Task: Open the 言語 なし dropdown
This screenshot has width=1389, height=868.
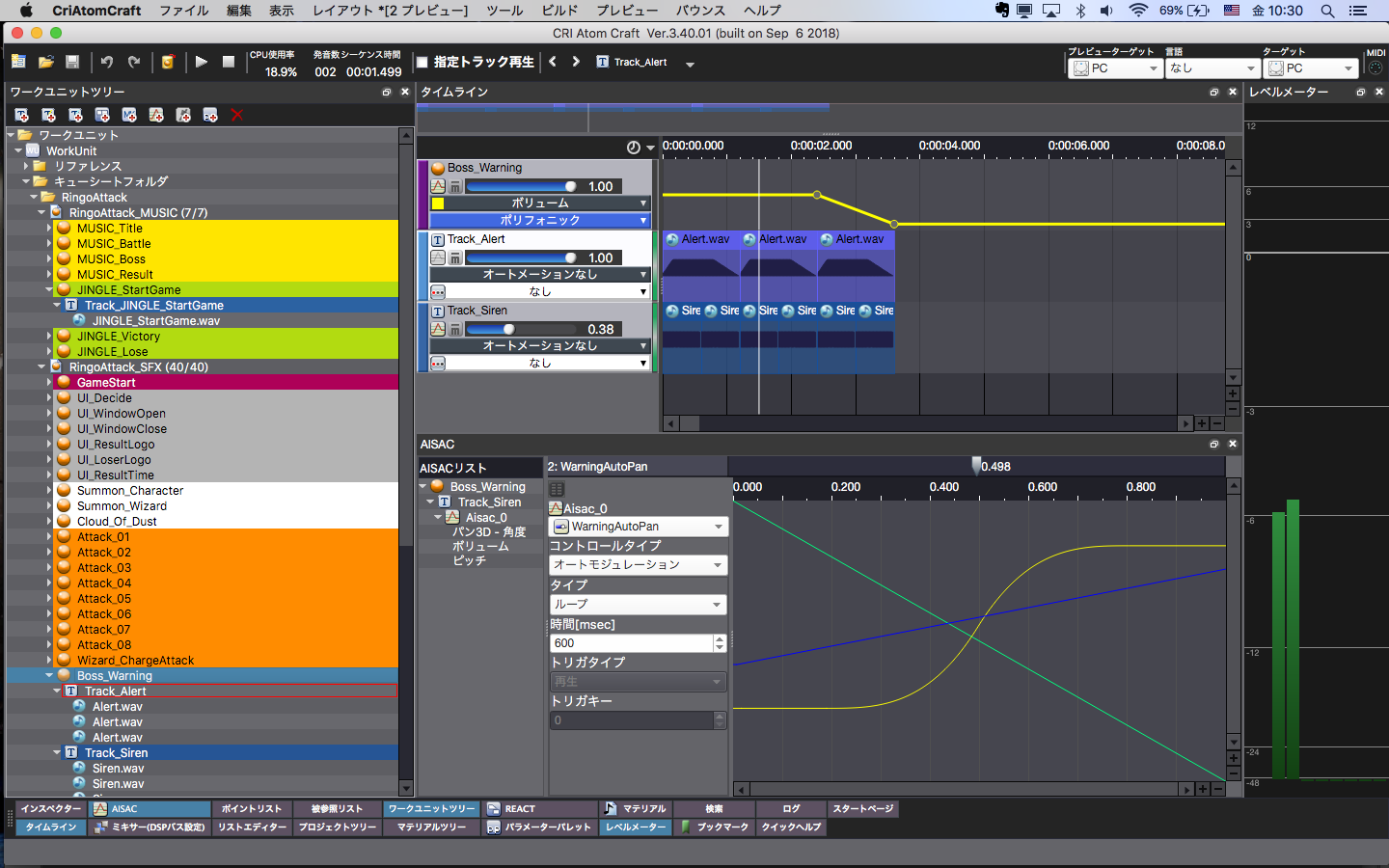Action: (1213, 68)
